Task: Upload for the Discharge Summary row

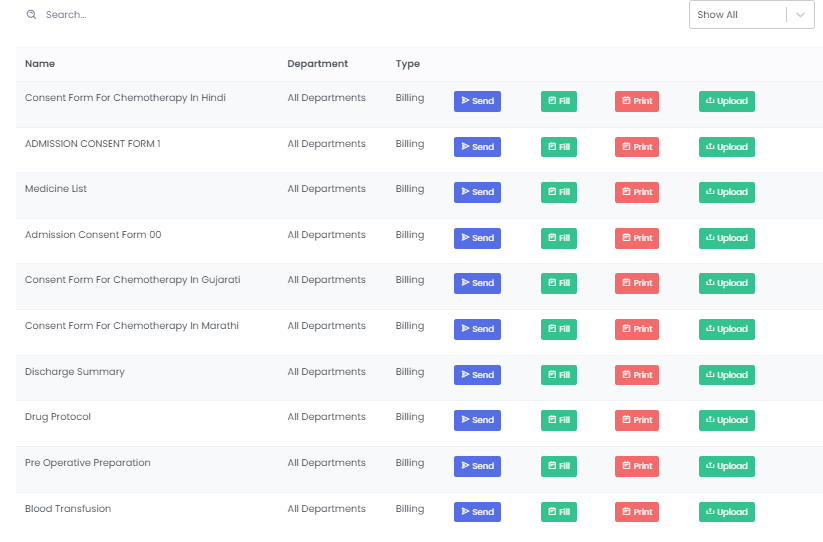Action: [726, 375]
